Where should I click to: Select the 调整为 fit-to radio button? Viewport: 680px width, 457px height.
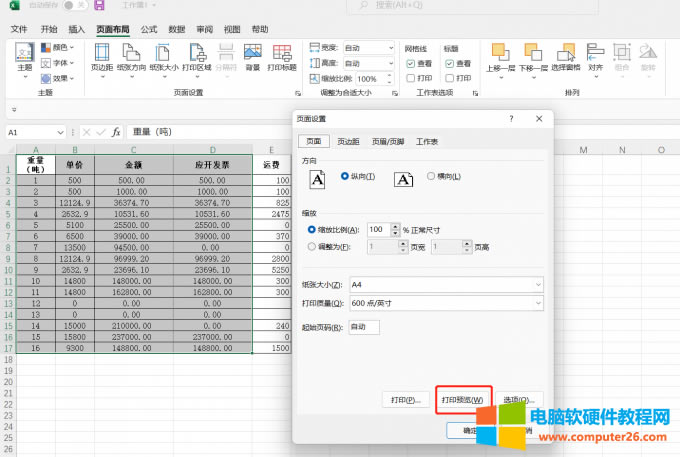[x=312, y=245]
